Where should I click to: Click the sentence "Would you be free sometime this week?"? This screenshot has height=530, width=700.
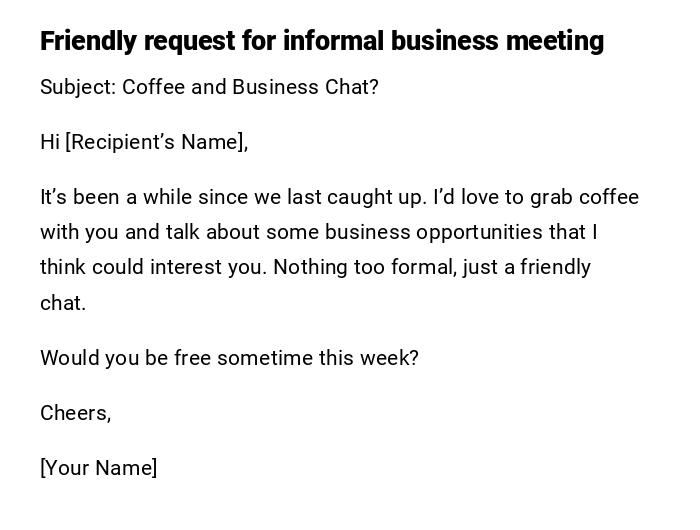point(229,358)
